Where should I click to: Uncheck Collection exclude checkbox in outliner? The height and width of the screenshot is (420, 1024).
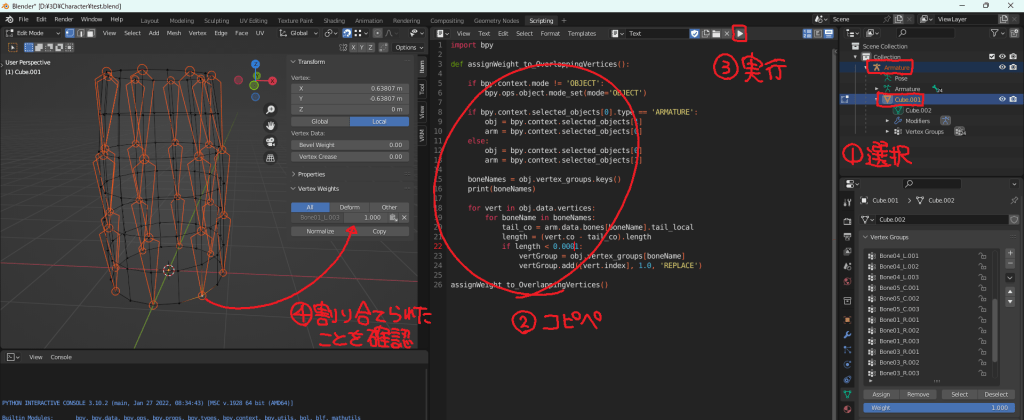pos(991,56)
